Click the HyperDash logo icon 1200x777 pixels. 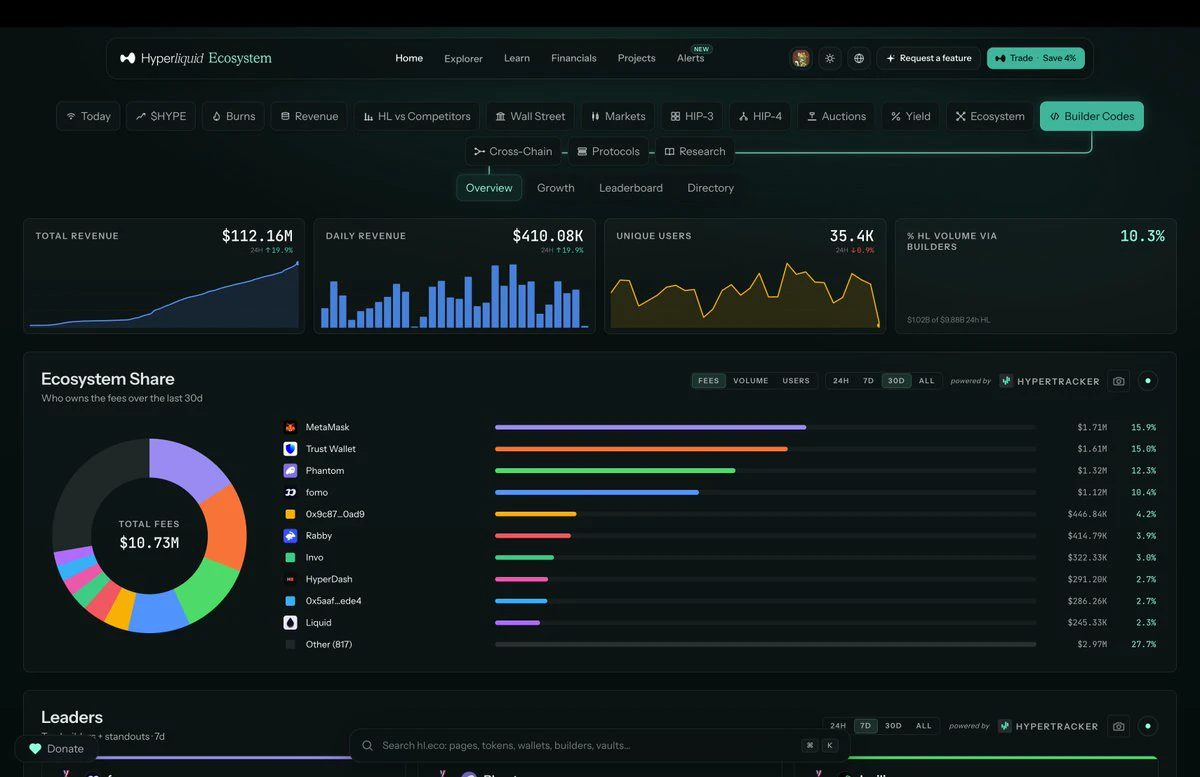[290, 579]
